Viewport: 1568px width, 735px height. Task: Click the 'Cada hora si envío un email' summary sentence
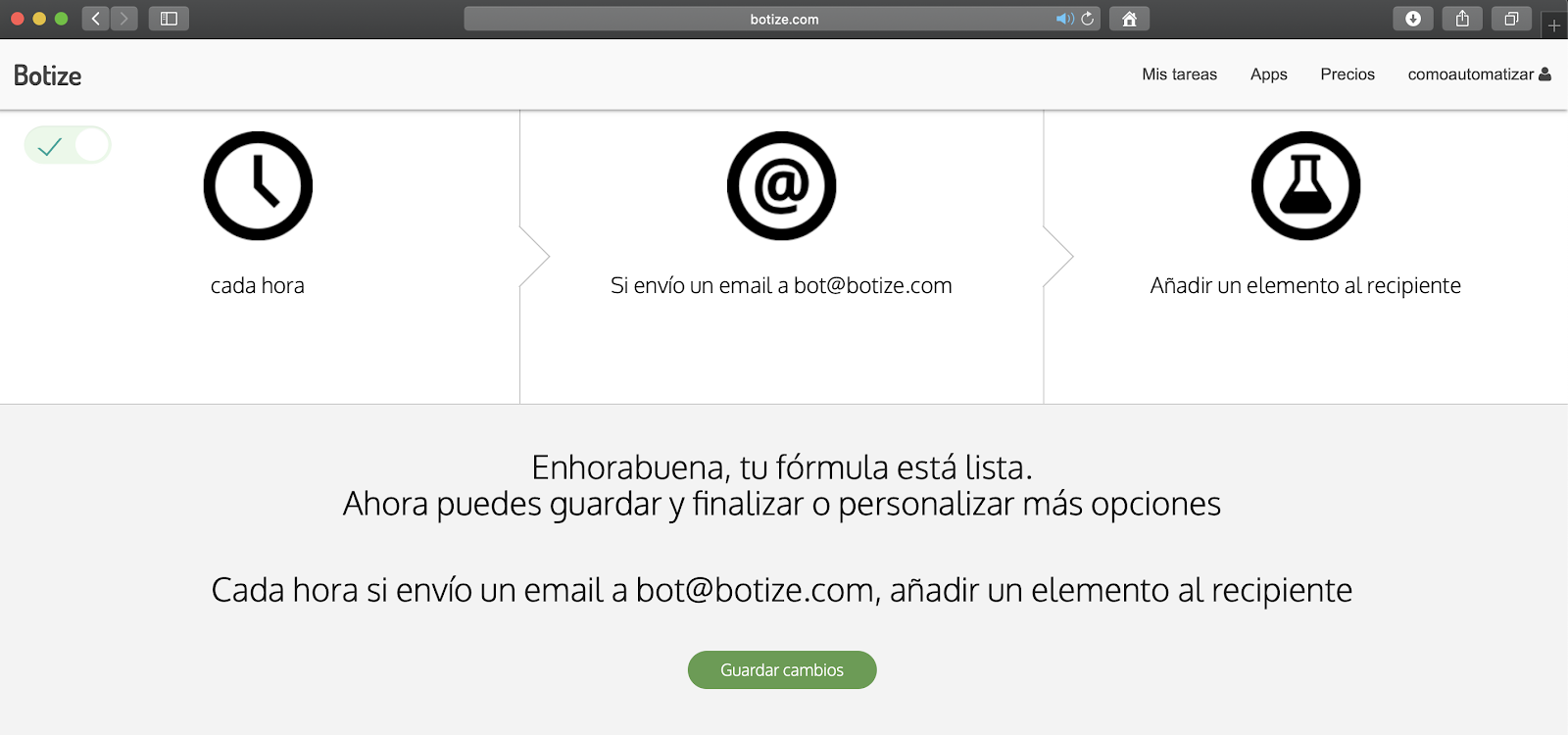782,590
